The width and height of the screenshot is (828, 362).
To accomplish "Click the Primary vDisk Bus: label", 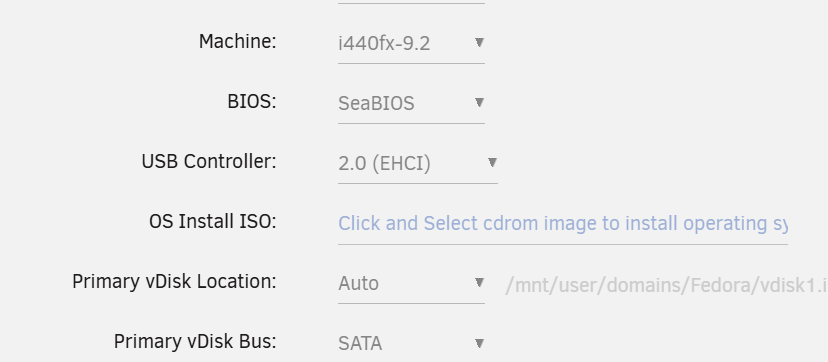I will pos(195,342).
